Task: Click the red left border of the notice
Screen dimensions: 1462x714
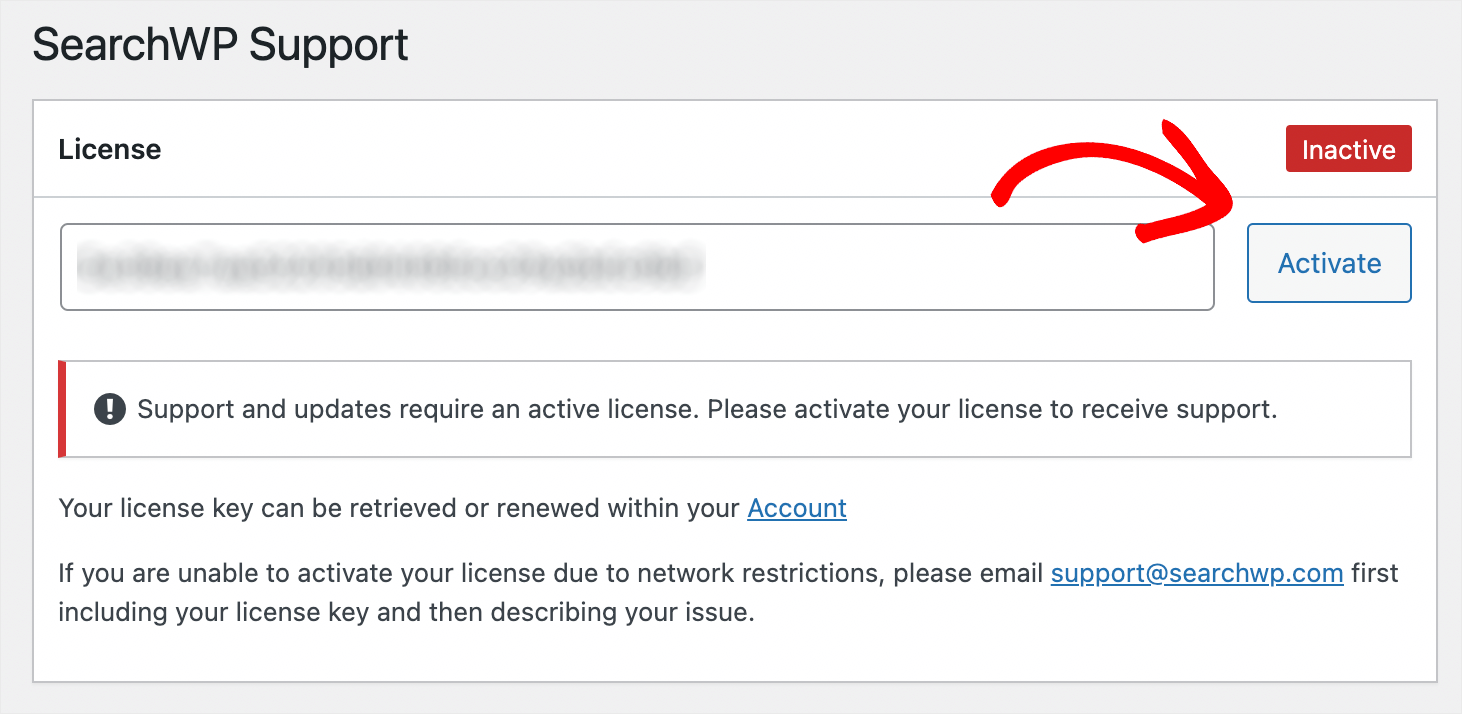Action: tap(63, 409)
